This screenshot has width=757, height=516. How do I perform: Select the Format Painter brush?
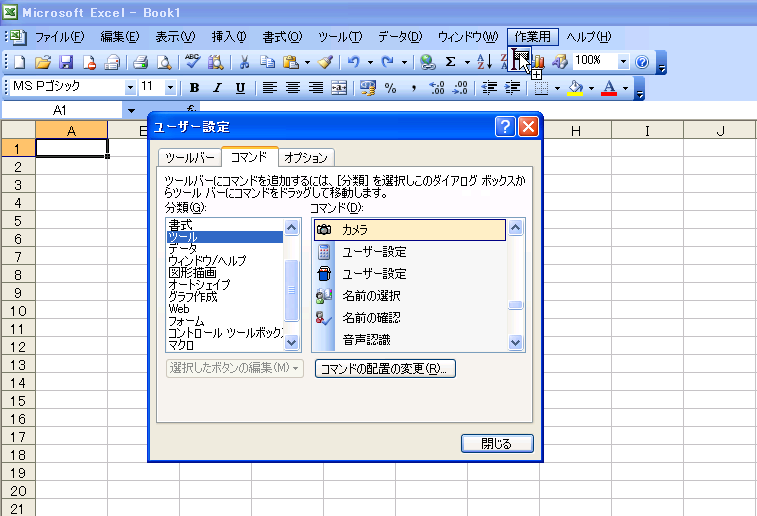pos(325,62)
